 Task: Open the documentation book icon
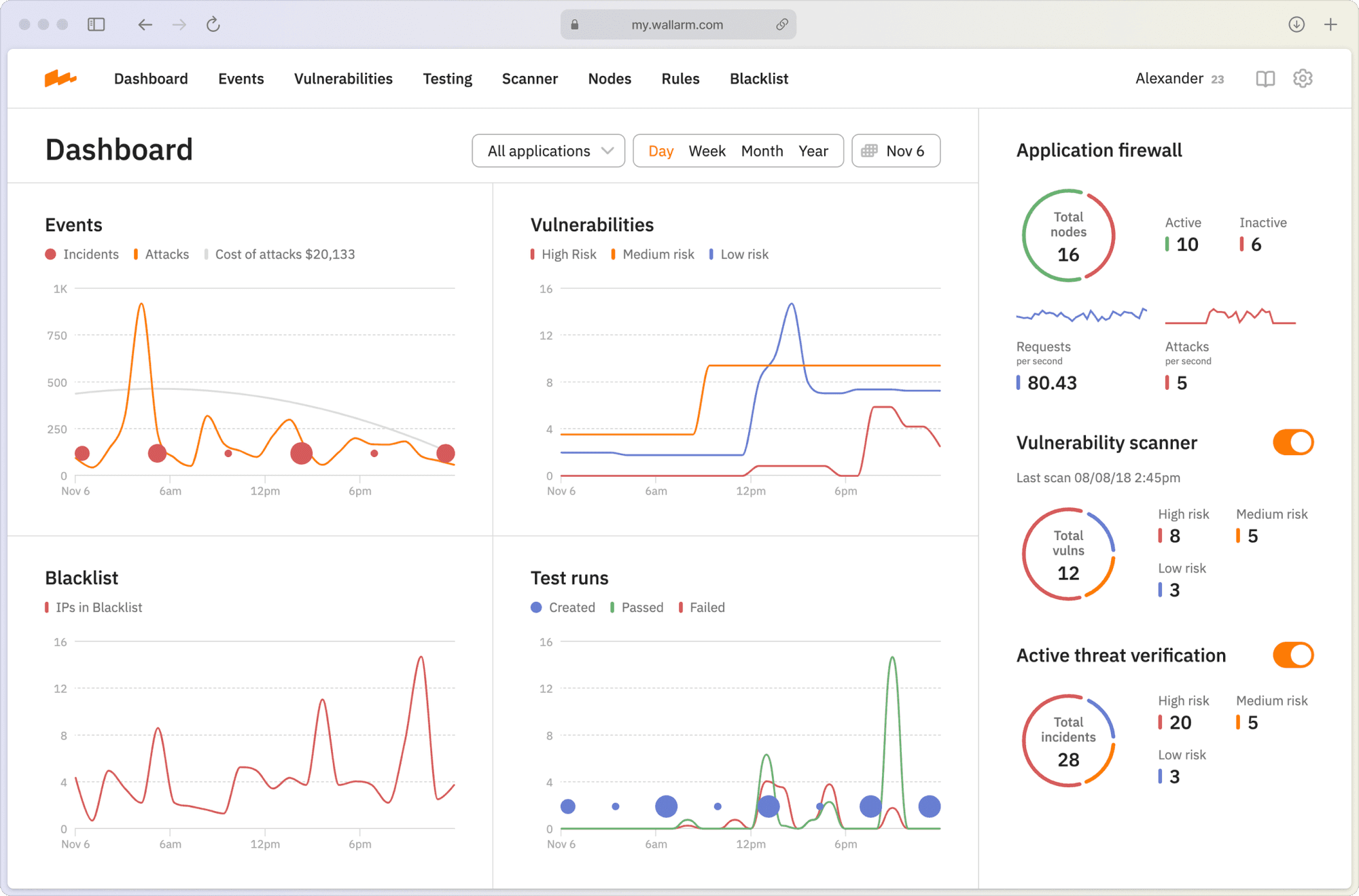pyautogui.click(x=1265, y=79)
